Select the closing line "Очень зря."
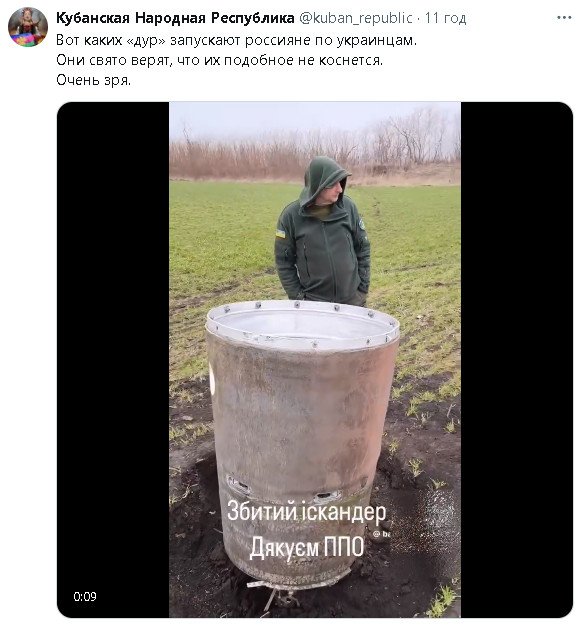Image resolution: width=587 pixels, height=629 pixels. click(93, 80)
